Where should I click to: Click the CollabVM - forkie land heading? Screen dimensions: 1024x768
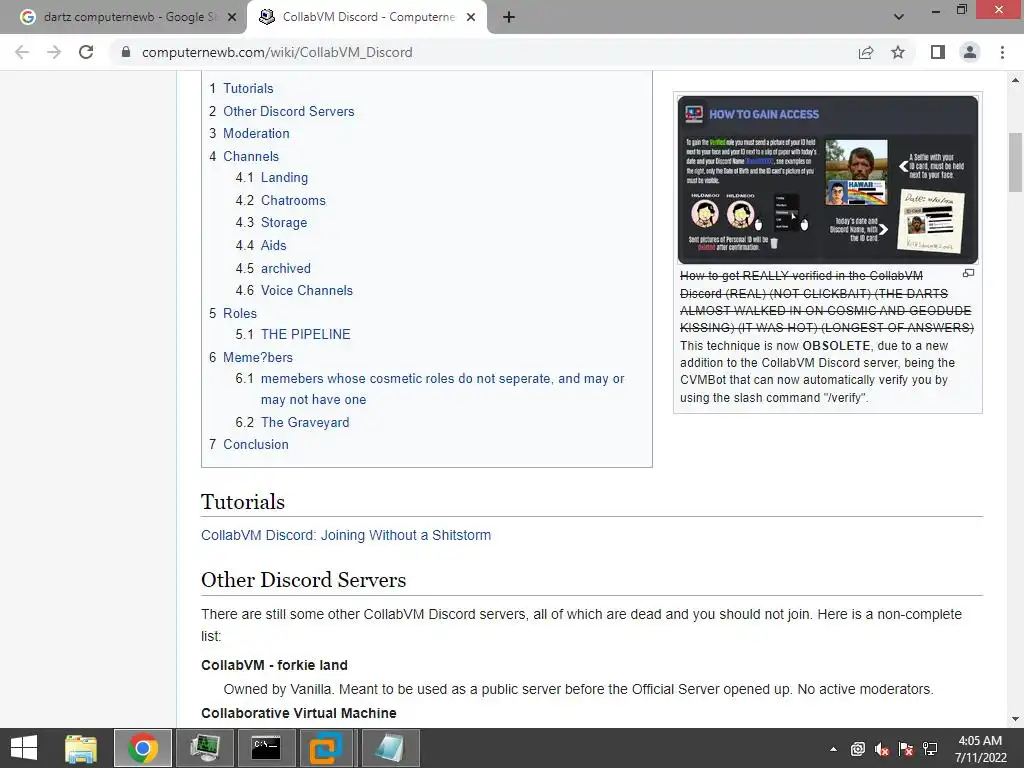click(274, 665)
